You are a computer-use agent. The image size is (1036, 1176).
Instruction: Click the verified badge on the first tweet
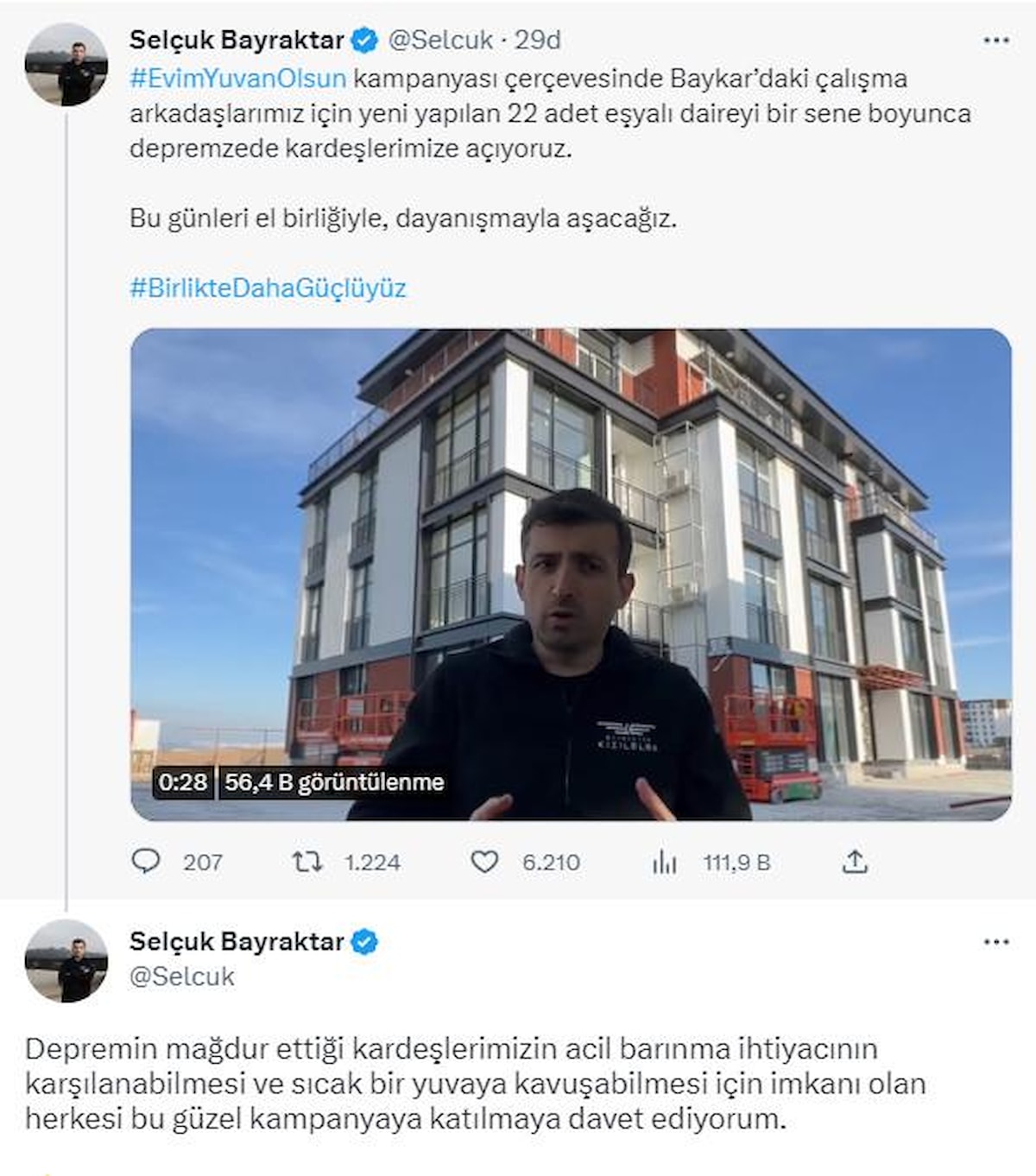tap(365, 40)
